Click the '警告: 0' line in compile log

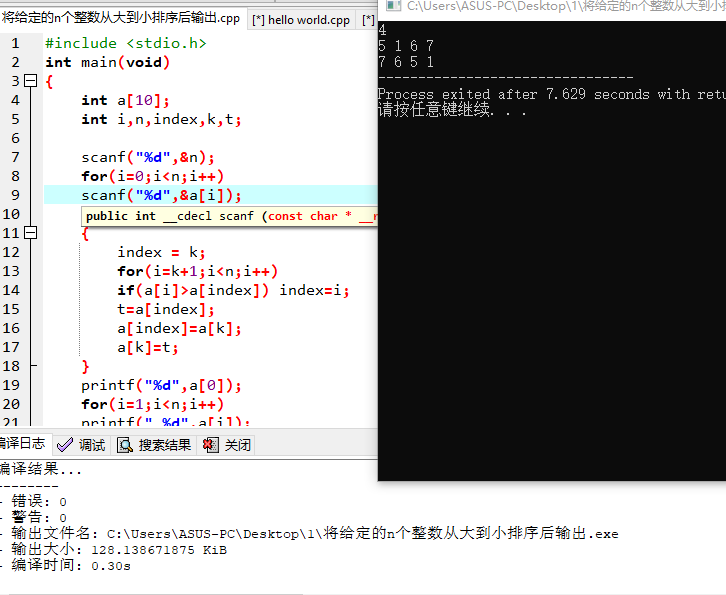39,517
